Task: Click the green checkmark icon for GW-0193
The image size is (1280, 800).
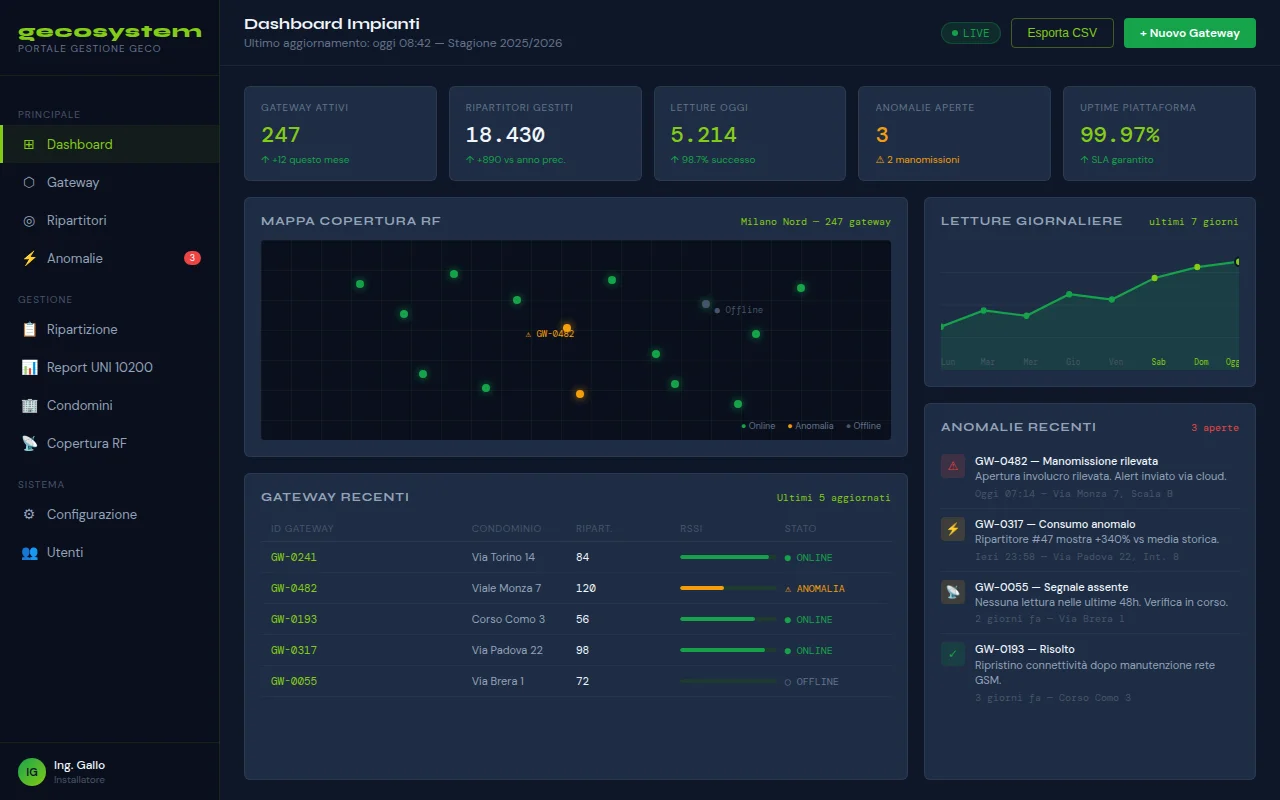Action: [x=953, y=654]
